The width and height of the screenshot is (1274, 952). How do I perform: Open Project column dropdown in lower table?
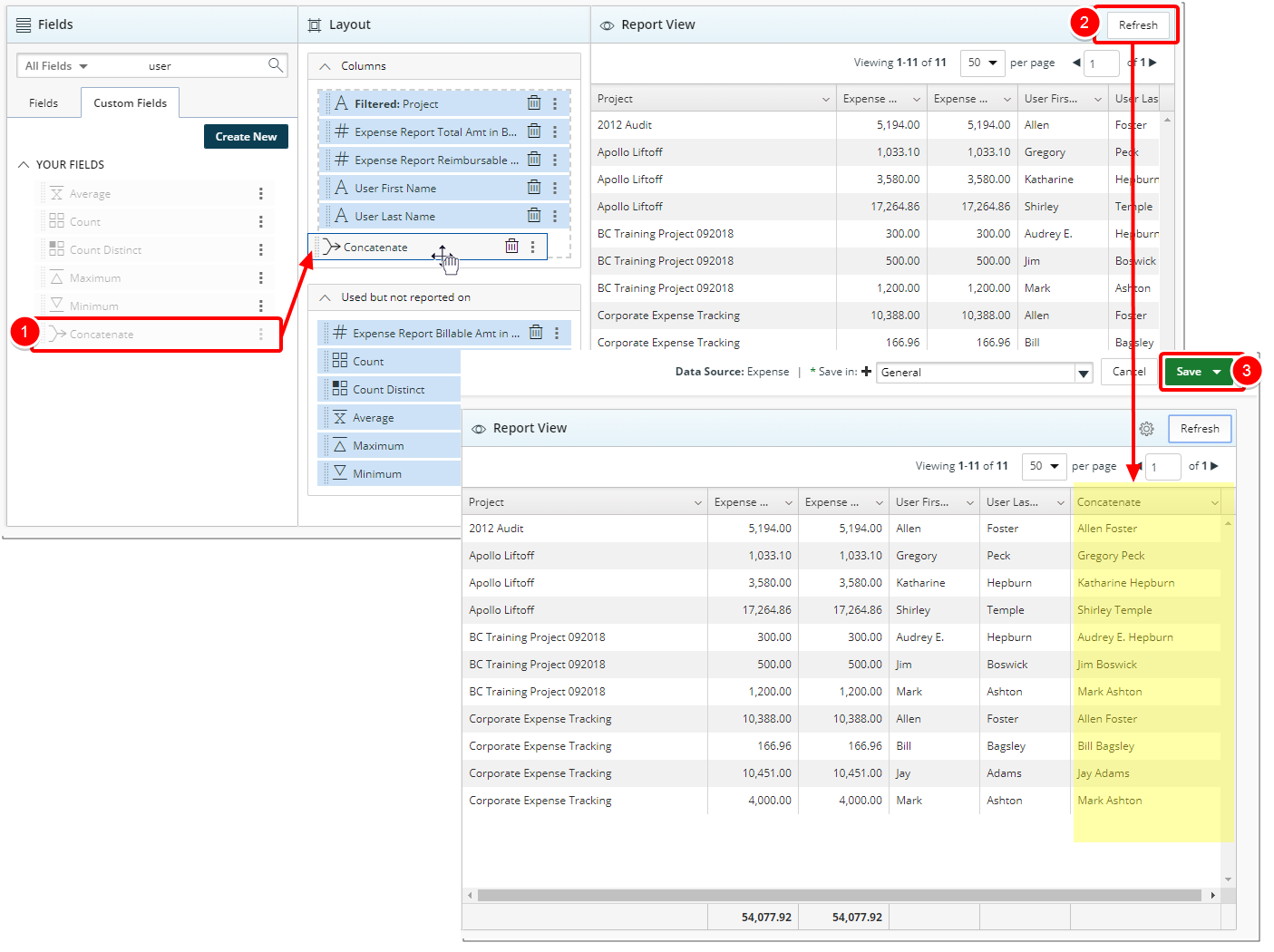point(698,502)
